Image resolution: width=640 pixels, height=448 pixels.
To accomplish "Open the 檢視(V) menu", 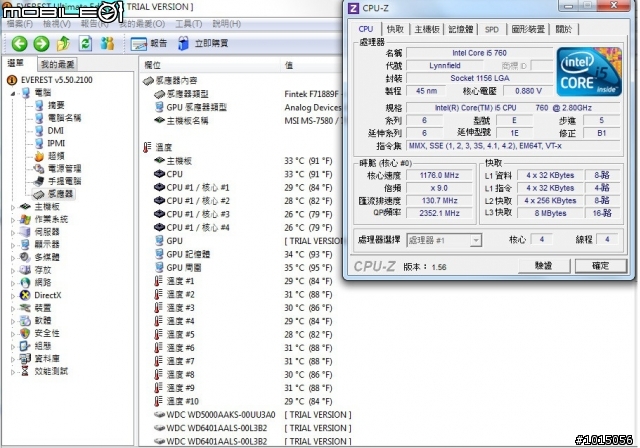I will 57,24.
